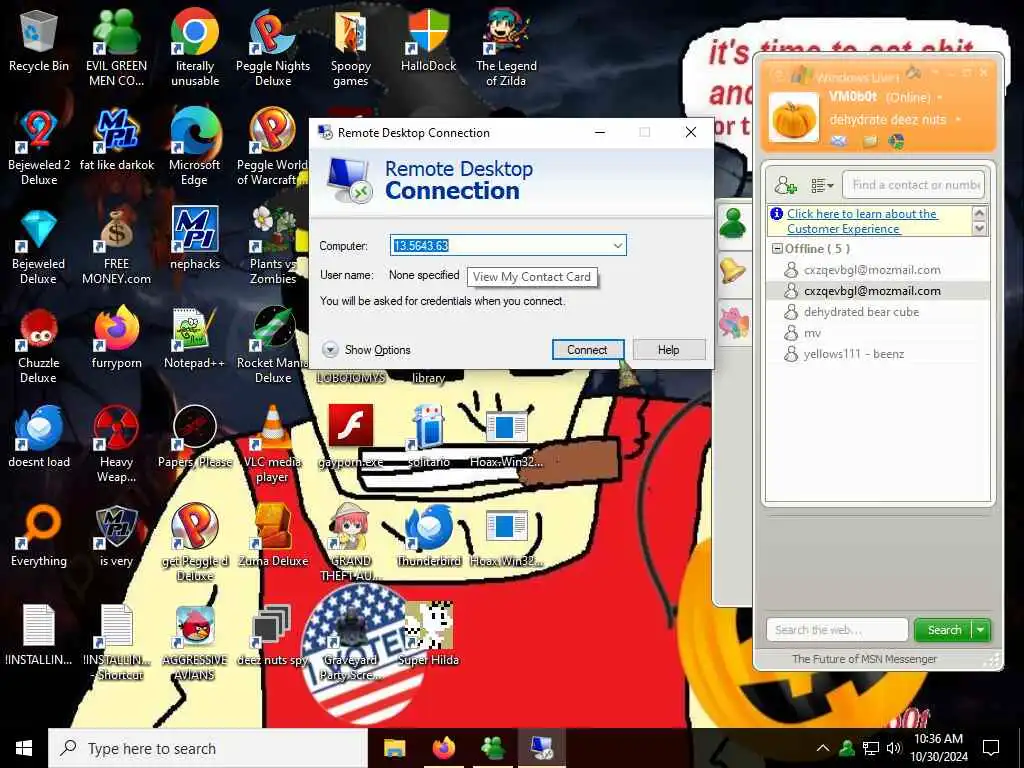Screen dimensions: 1024x768
Task: Click the MSN Today globe icon in Messenger
Action: (897, 140)
